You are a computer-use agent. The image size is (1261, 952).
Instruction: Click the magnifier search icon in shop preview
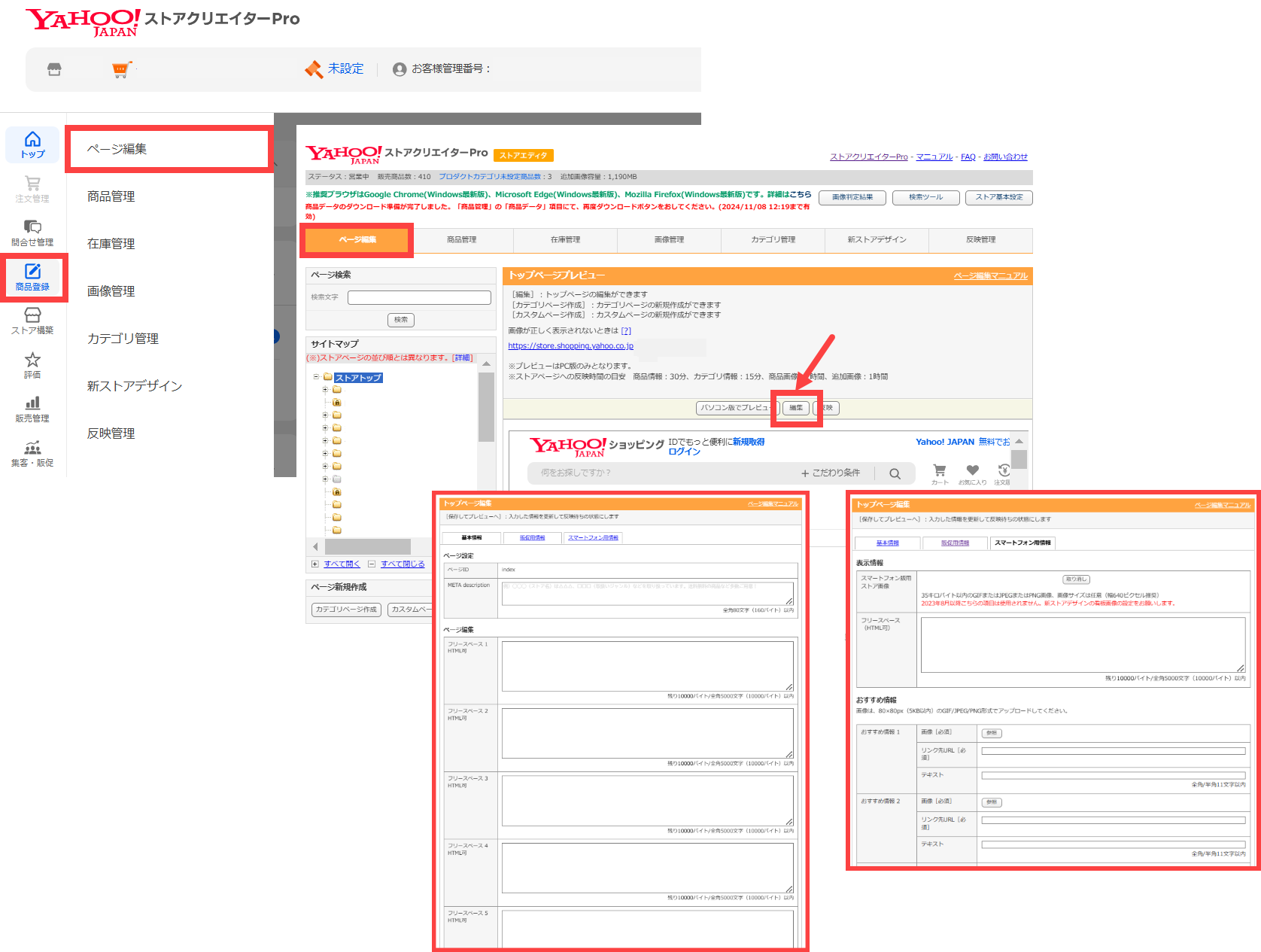(x=895, y=473)
